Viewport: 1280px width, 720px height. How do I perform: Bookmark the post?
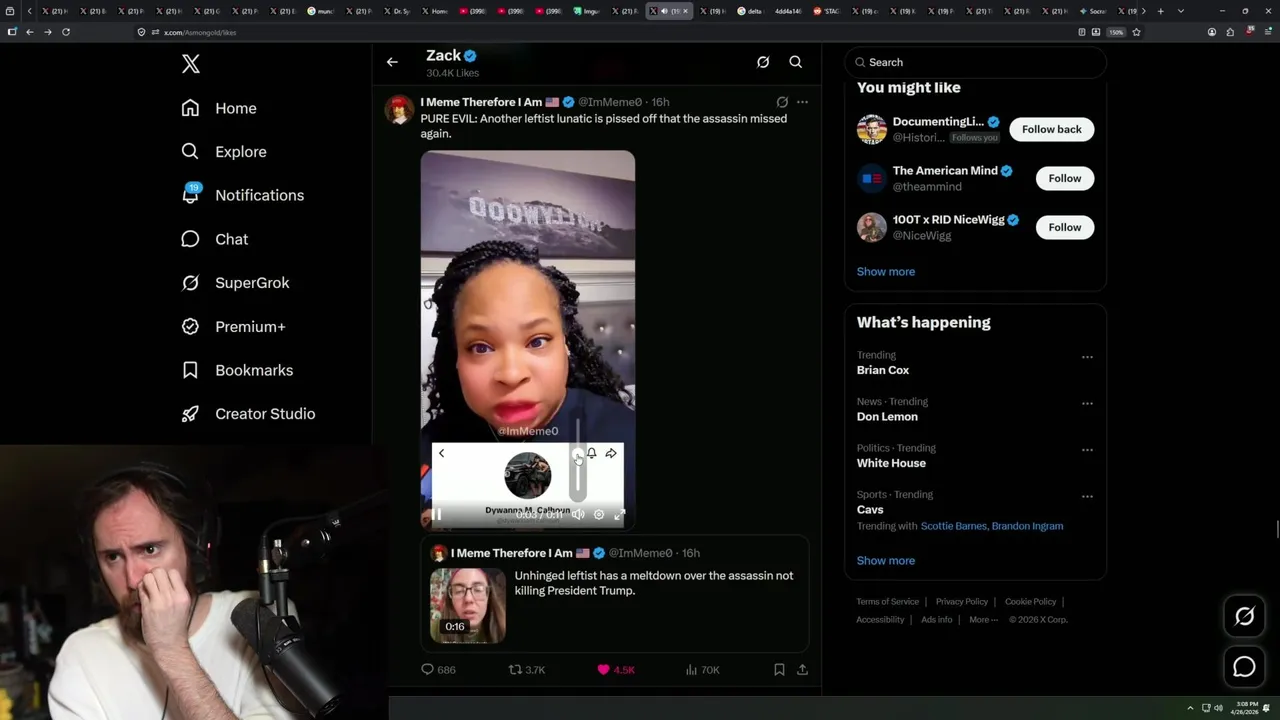click(779, 670)
